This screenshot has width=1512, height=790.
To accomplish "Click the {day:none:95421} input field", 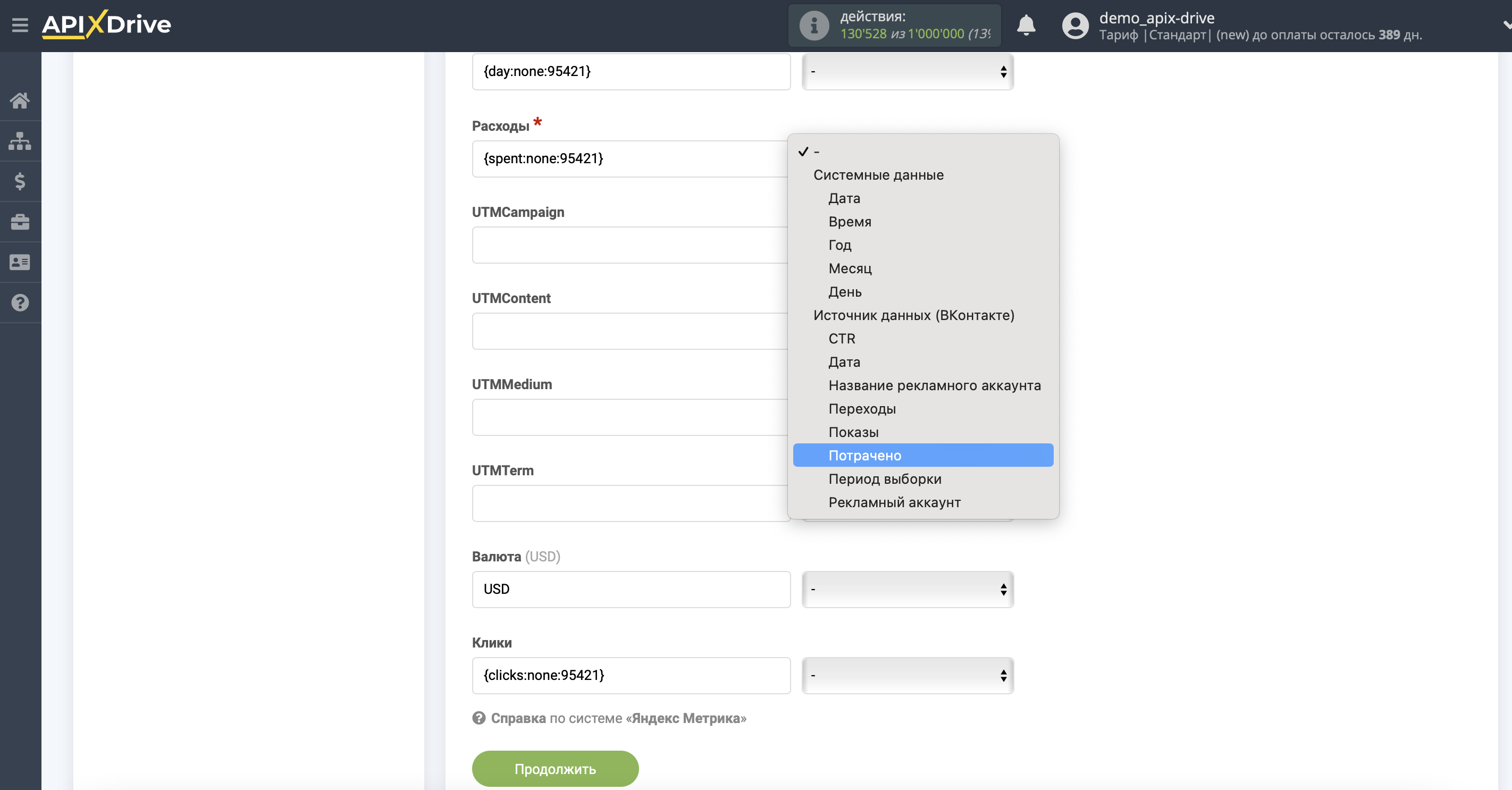I will coord(631,72).
